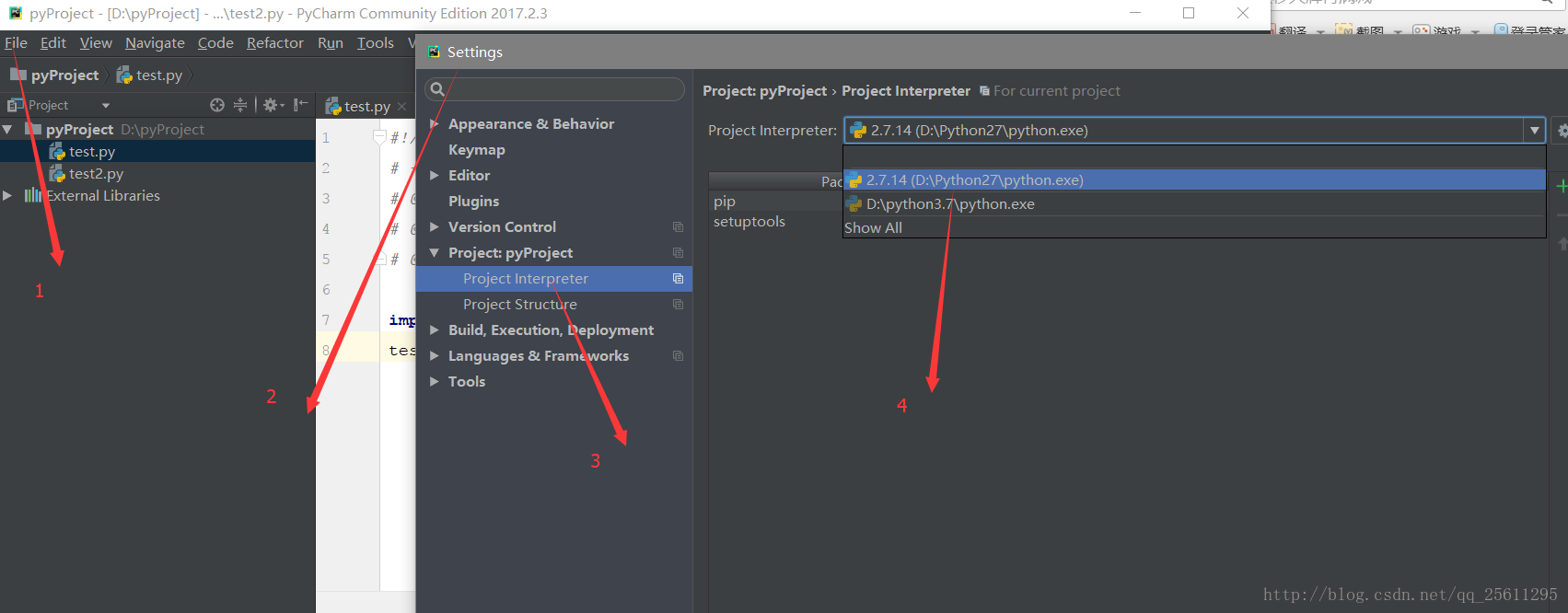This screenshot has height=613, width=1568.
Task: Click Collapse All icon in Project panel
Action: click(240, 105)
